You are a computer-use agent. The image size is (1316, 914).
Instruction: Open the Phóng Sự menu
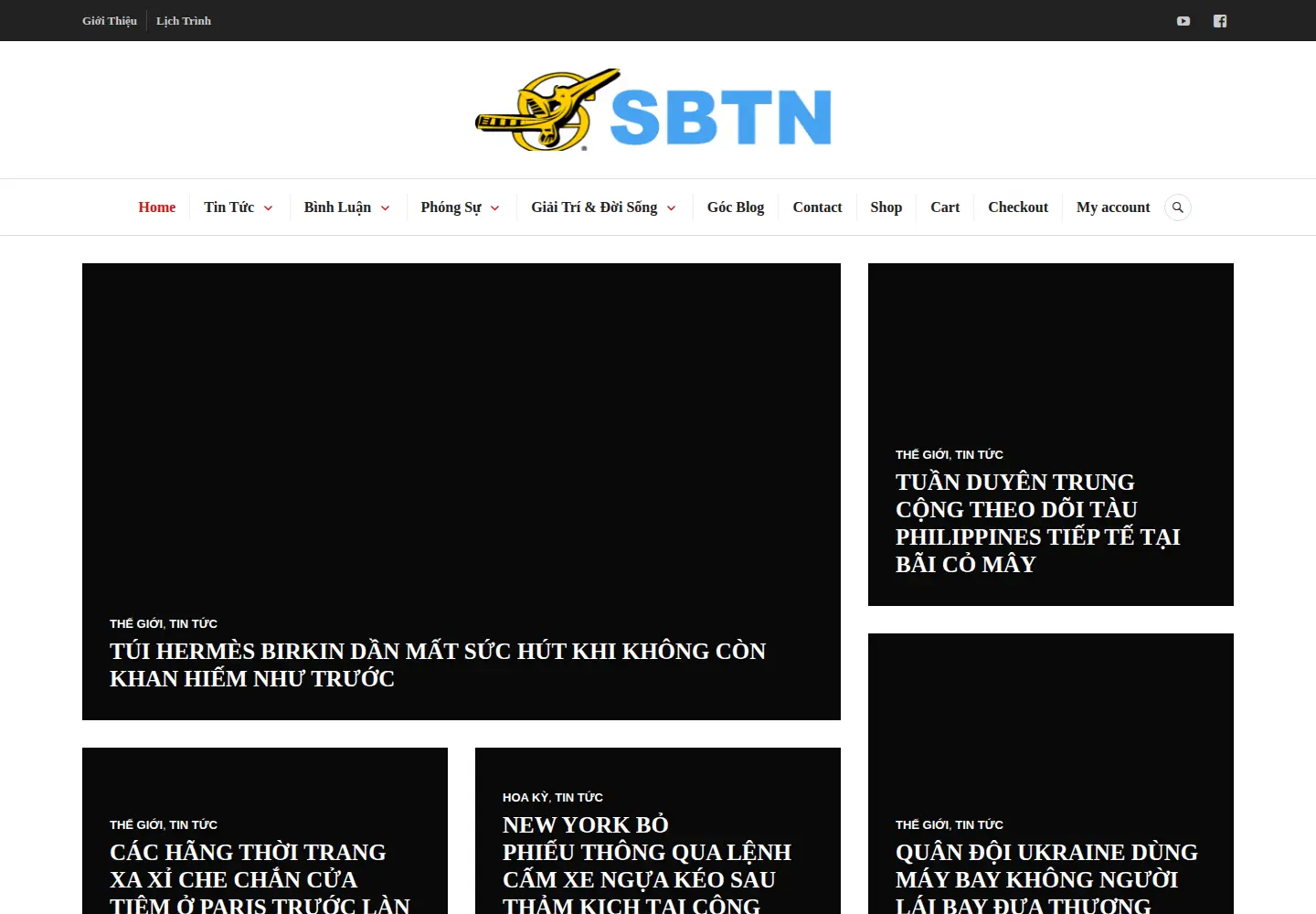[451, 207]
